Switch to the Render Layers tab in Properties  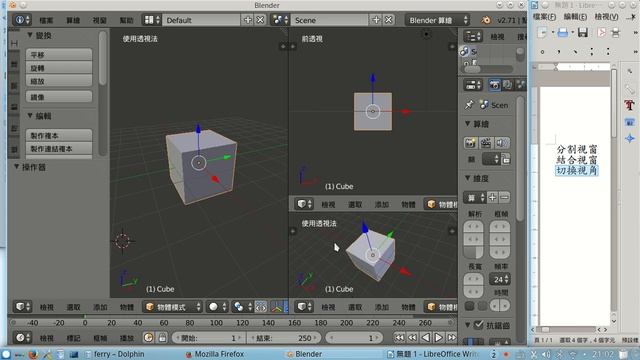507,85
